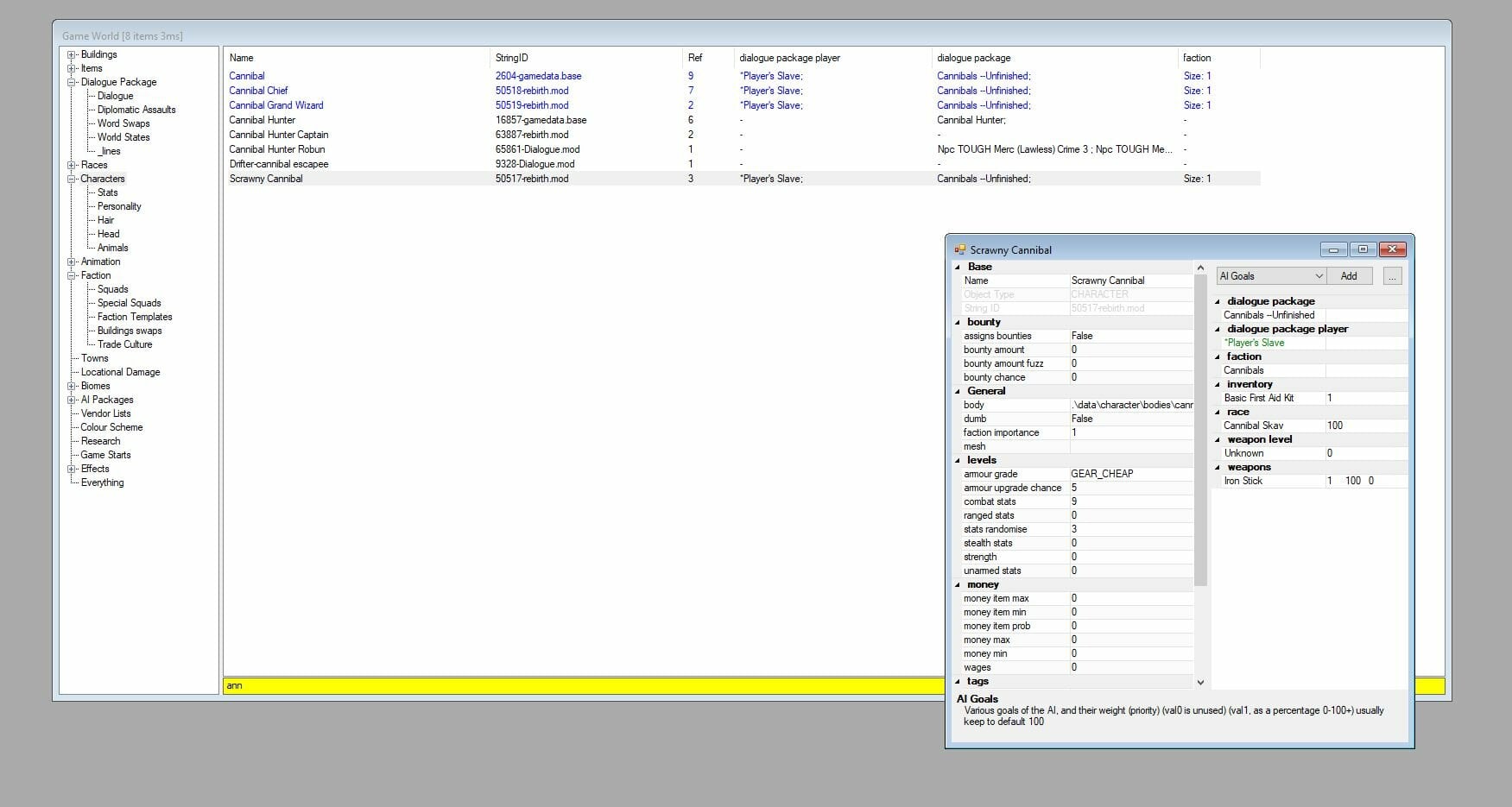Select Game Starts tree item
This screenshot has width=1512, height=807.
pyautogui.click(x=105, y=455)
